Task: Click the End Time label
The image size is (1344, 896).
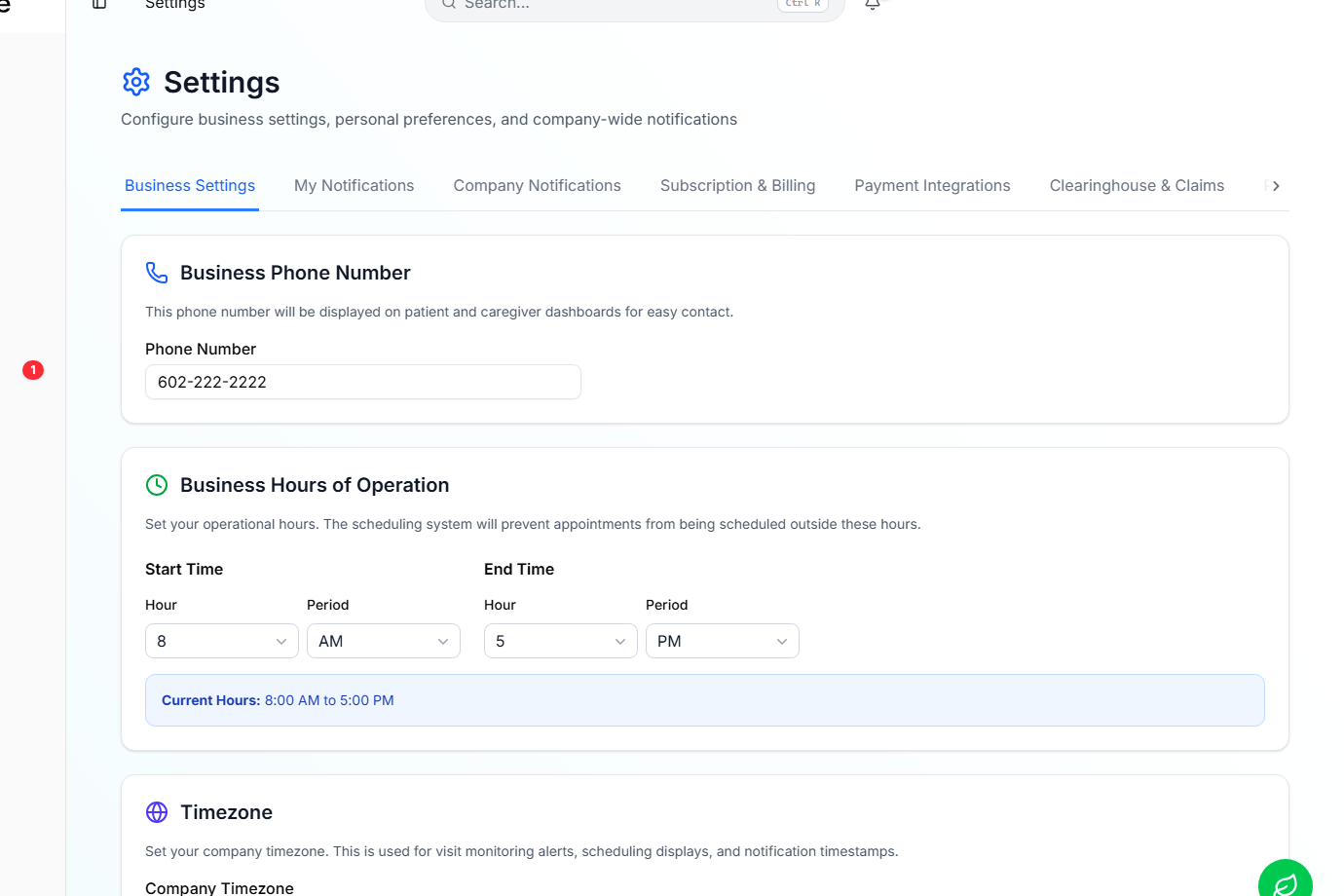Action: tap(519, 569)
